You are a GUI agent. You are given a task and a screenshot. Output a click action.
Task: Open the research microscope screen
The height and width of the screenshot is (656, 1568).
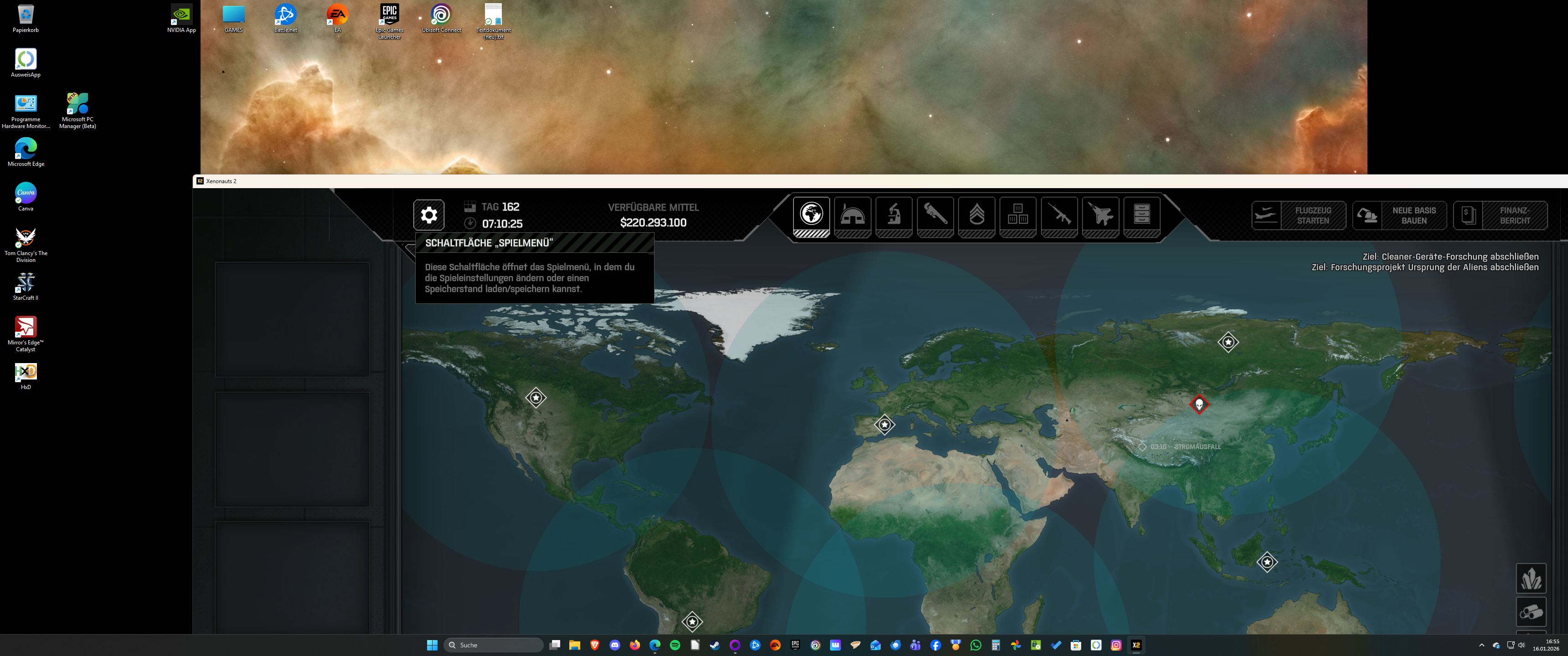point(893,215)
